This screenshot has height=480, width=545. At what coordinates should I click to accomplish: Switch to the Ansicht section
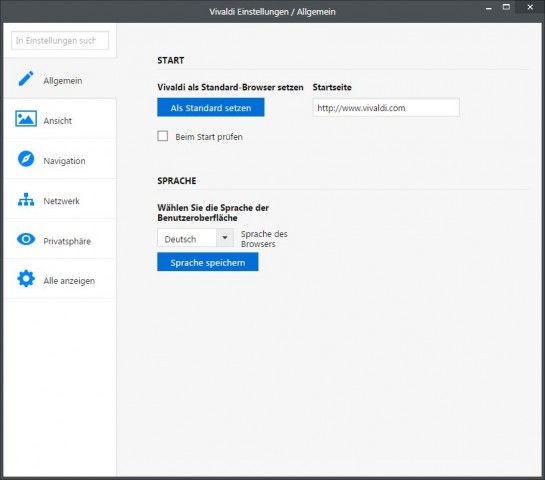(x=60, y=119)
